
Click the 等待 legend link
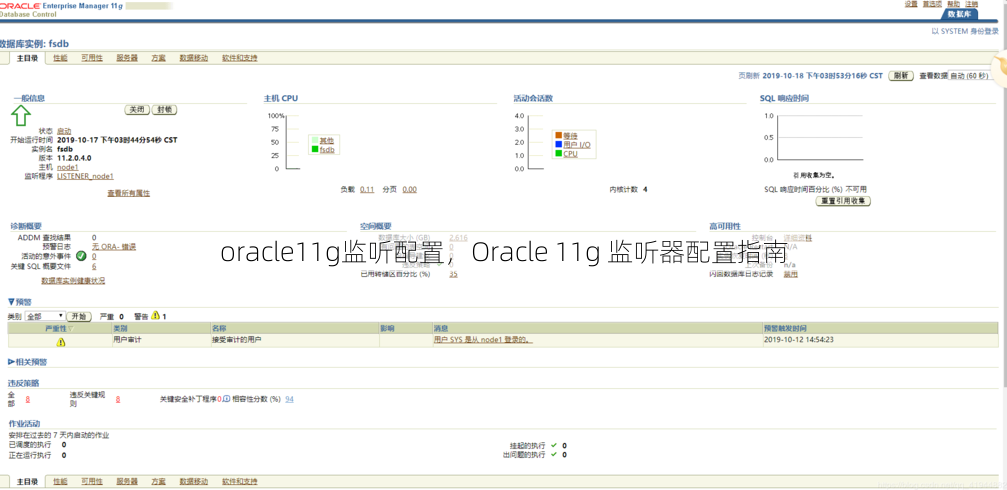(x=570, y=136)
